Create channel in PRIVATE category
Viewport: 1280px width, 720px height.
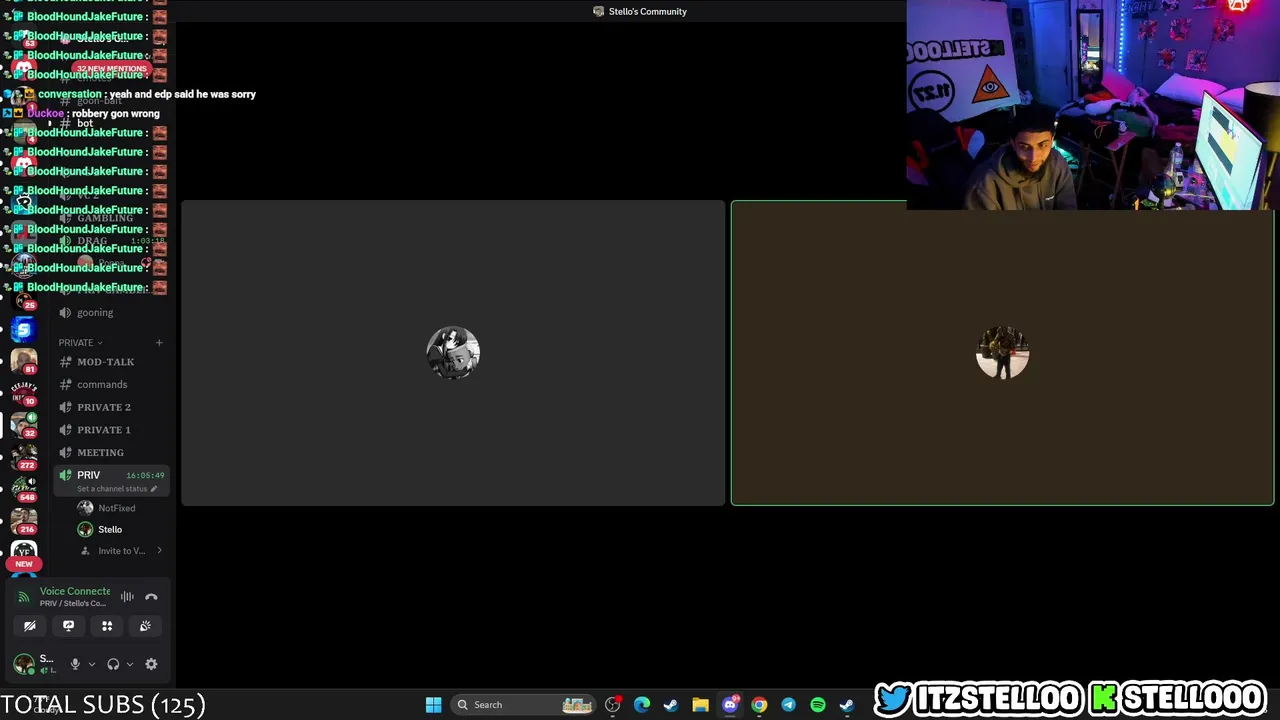point(158,343)
